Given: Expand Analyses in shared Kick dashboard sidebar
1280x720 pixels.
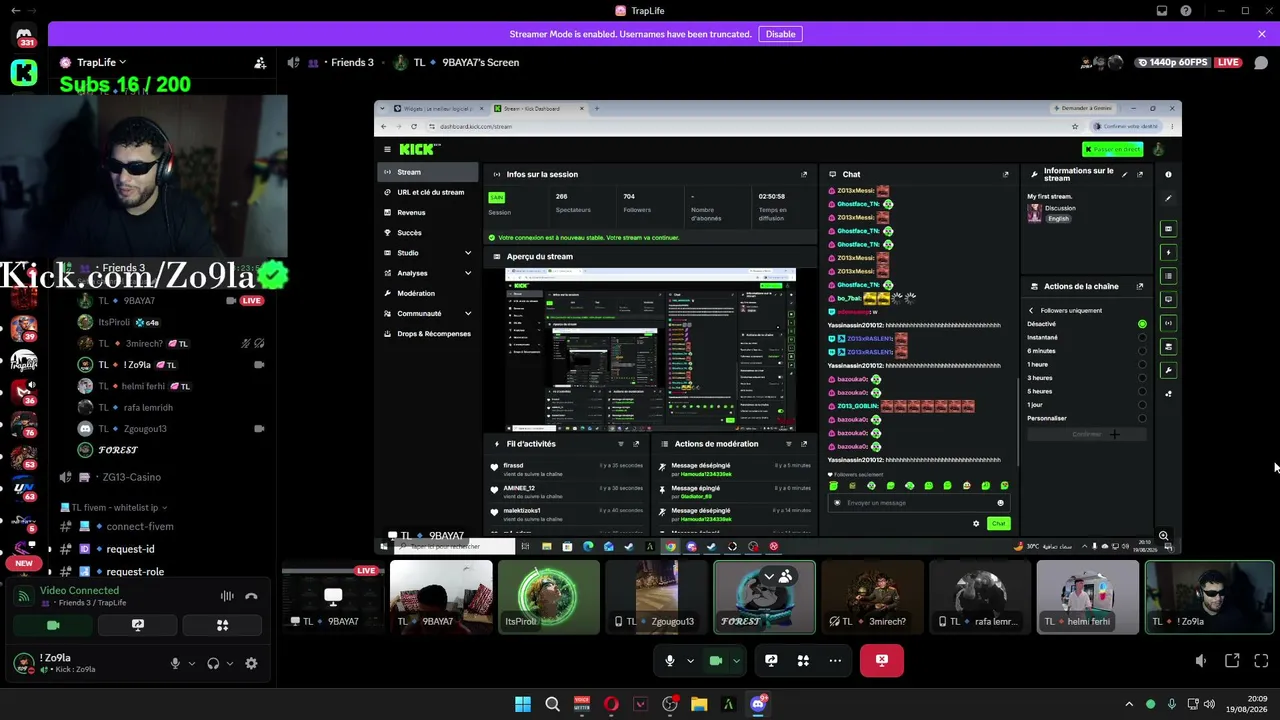Looking at the screenshot, I should [468, 273].
